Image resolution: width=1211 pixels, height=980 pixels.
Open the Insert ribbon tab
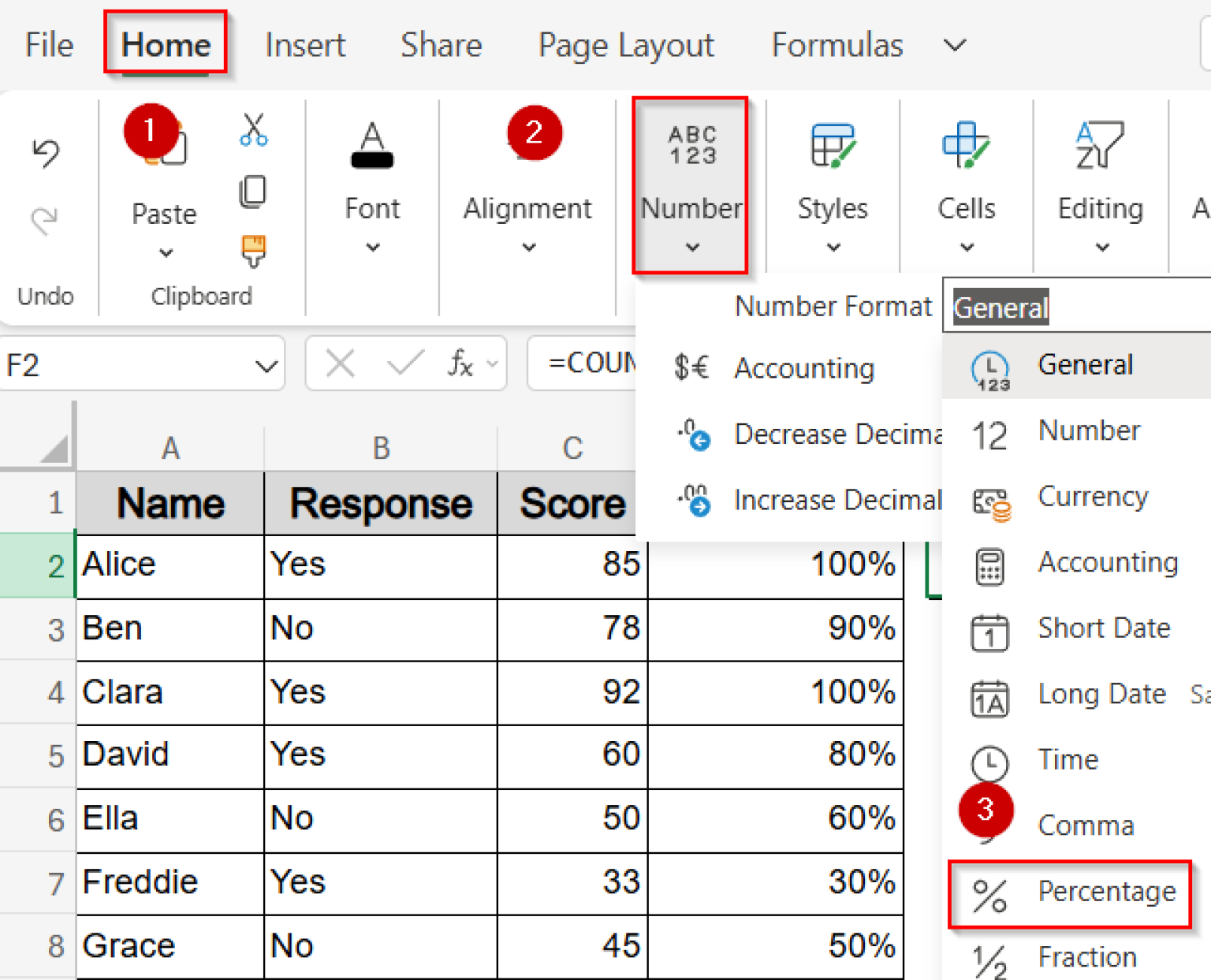coord(305,45)
